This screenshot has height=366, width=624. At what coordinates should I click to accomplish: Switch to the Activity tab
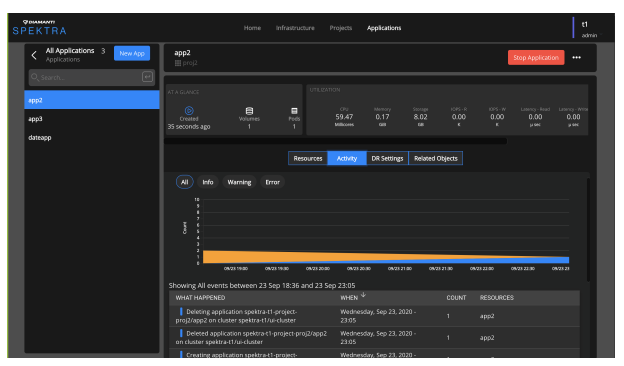(347, 158)
